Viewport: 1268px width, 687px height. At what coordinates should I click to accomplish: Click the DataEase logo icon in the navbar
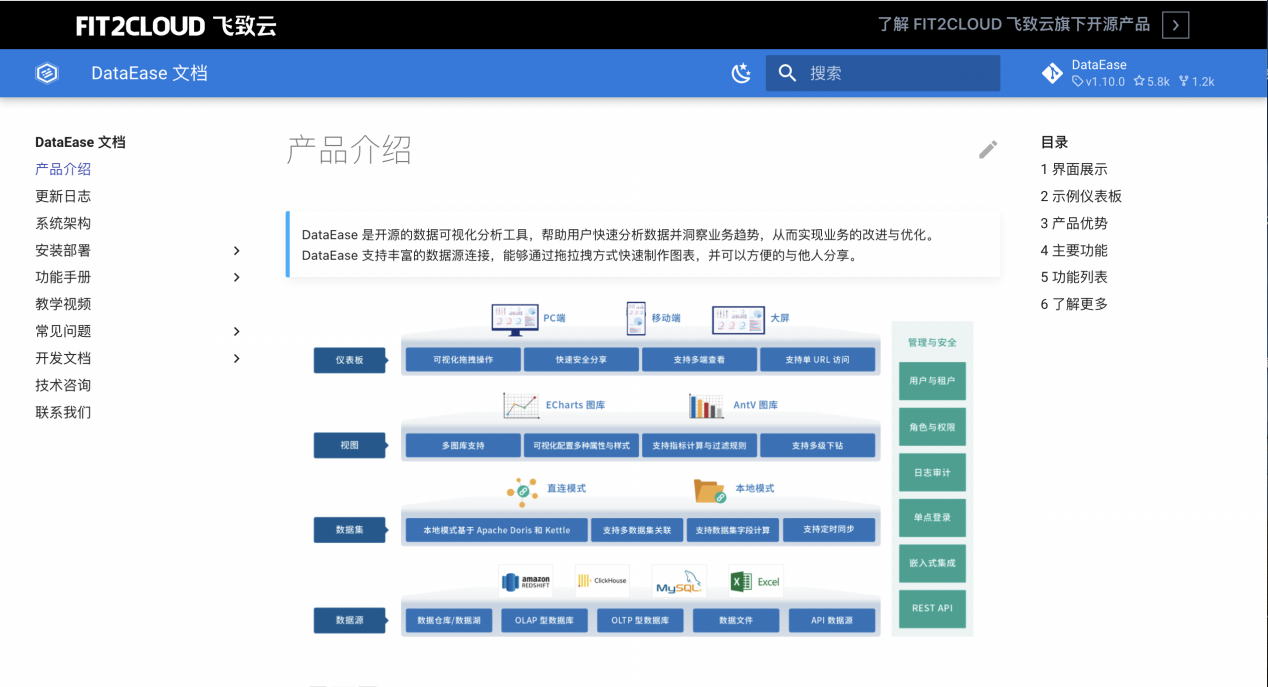(46, 72)
